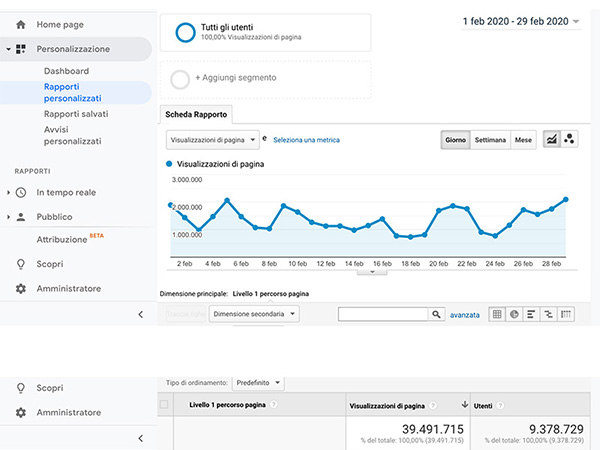Expand the In tempo reale section
The image size is (600, 450).
point(8,192)
